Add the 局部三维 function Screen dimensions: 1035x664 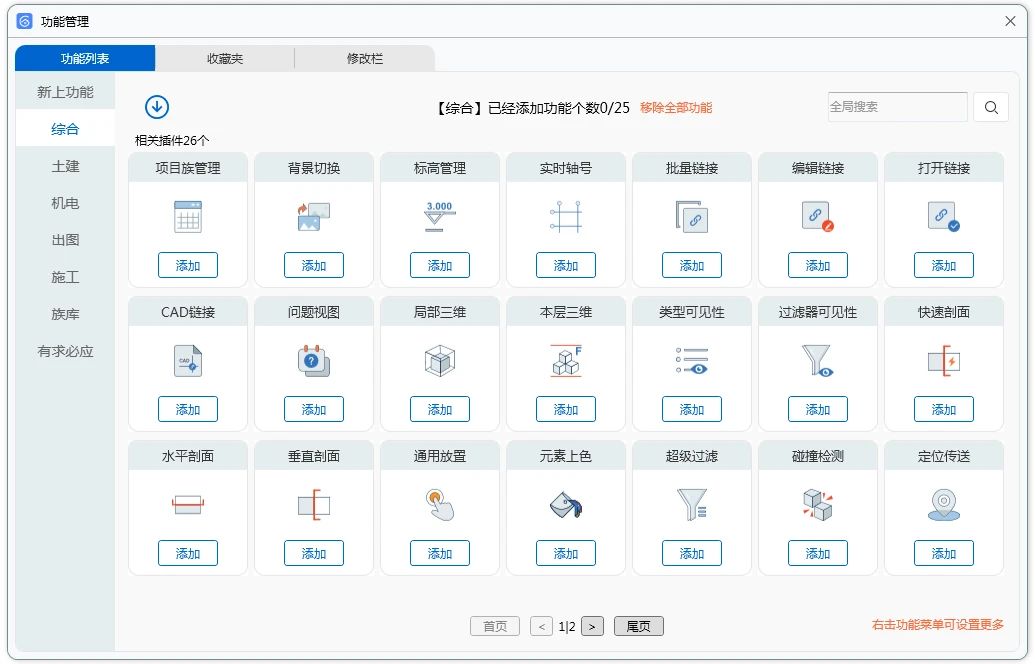440,409
